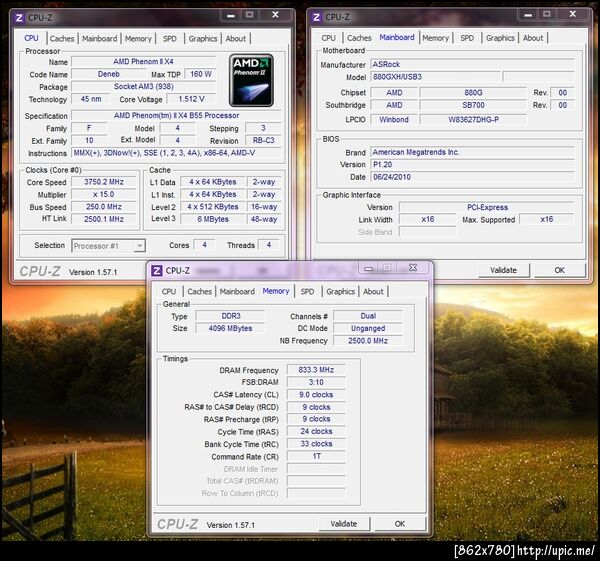Click the CPU-Z logo icon in the Mainboard window title bar
Screen dimensions: 600x561
click(316, 17)
